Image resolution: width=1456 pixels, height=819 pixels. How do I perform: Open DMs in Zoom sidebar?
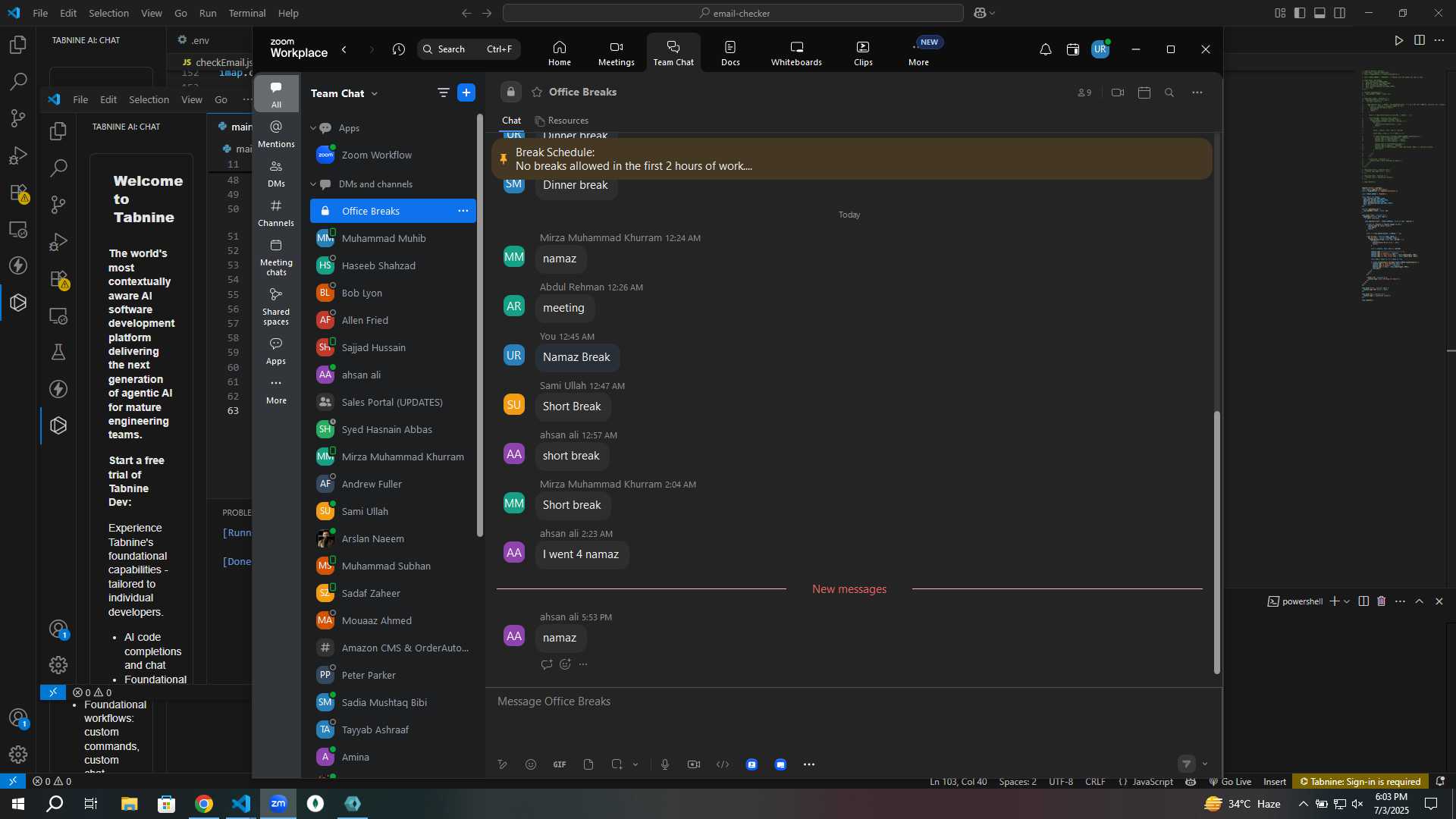[276, 174]
